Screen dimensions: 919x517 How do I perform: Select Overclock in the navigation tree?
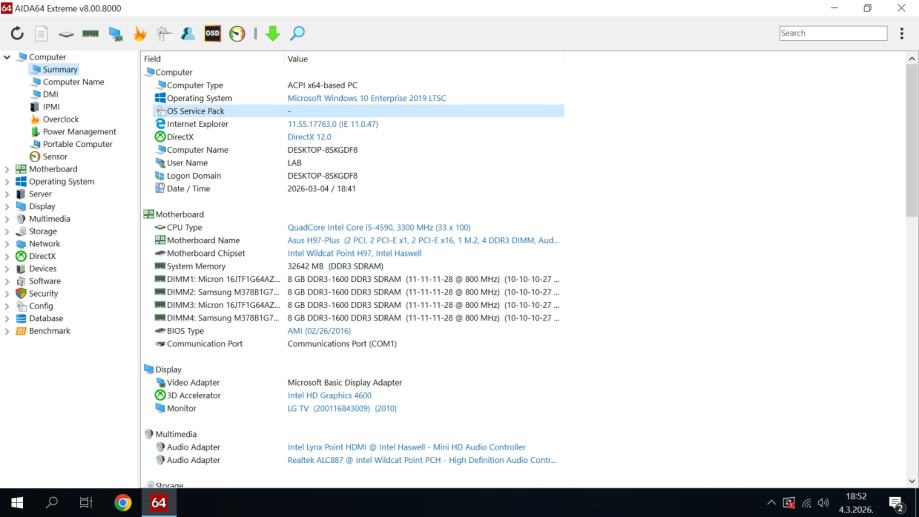click(x=61, y=119)
